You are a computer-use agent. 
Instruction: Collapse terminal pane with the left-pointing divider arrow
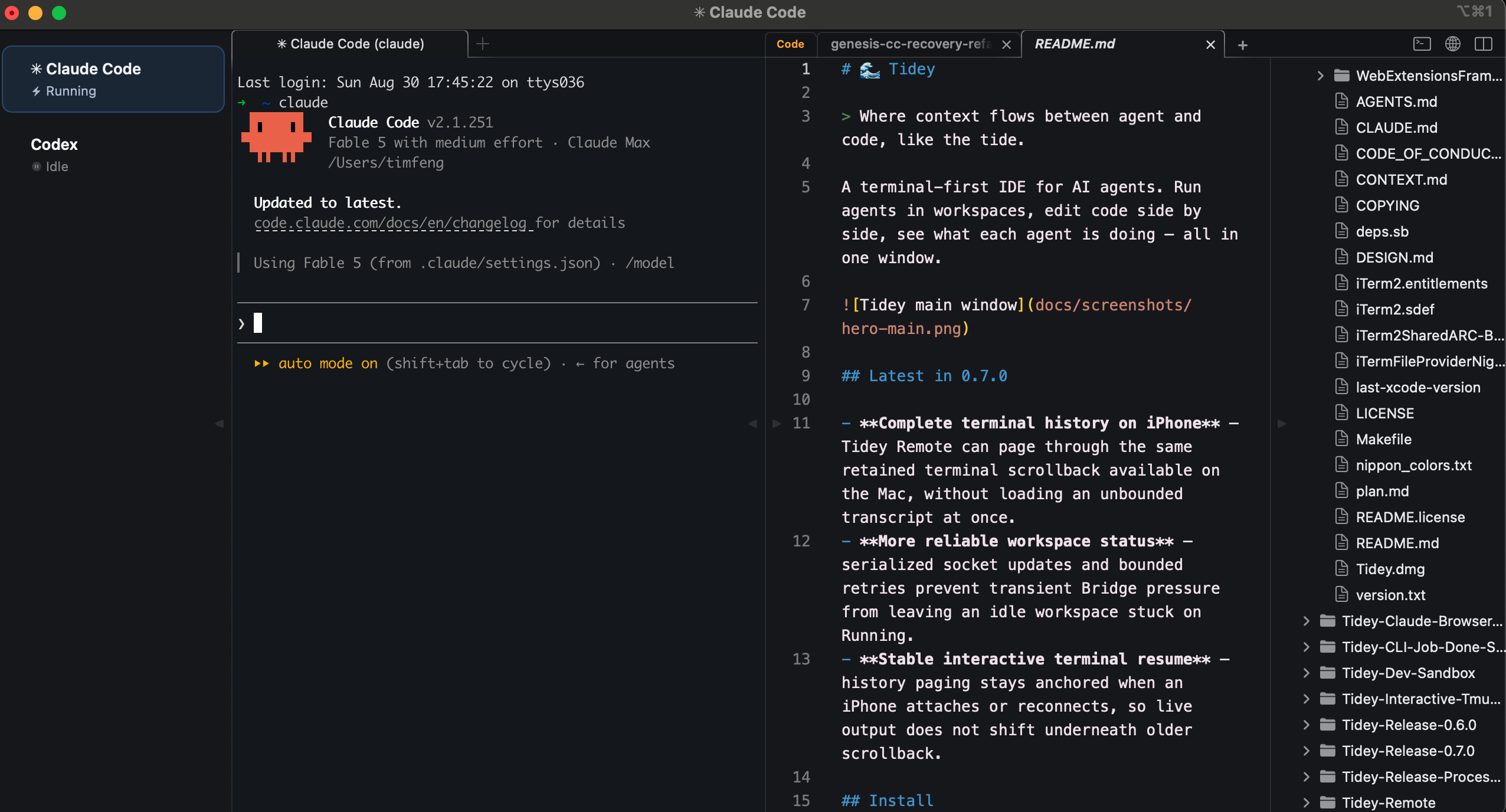point(752,424)
